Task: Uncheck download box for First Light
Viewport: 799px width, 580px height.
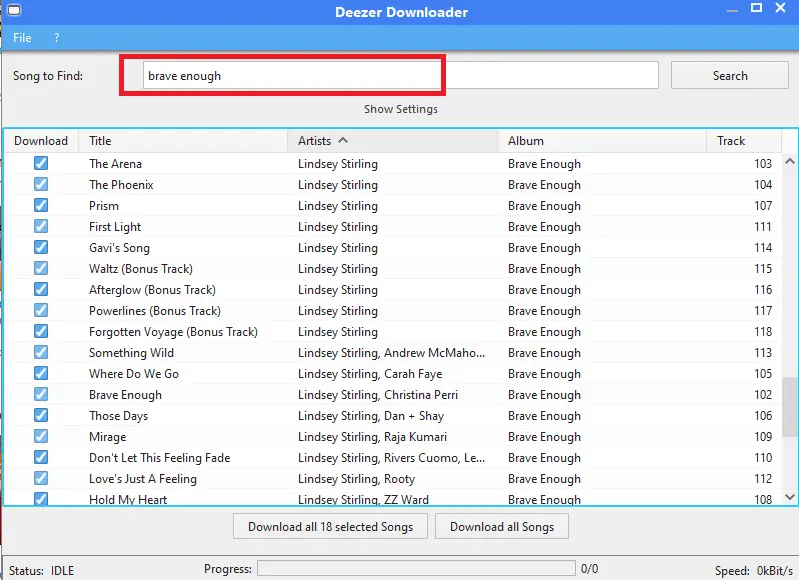Action: [41, 226]
